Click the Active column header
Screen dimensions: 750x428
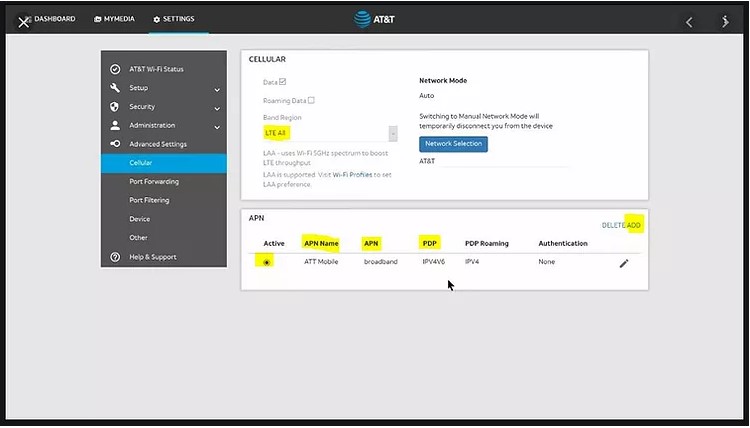274,243
